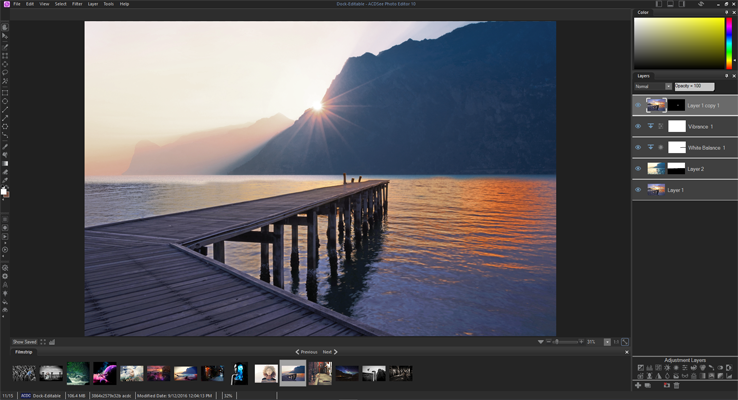The width and height of the screenshot is (738, 400).
Task: Hide the Vibrance 1 adjustment layer
Action: [x=638, y=126]
